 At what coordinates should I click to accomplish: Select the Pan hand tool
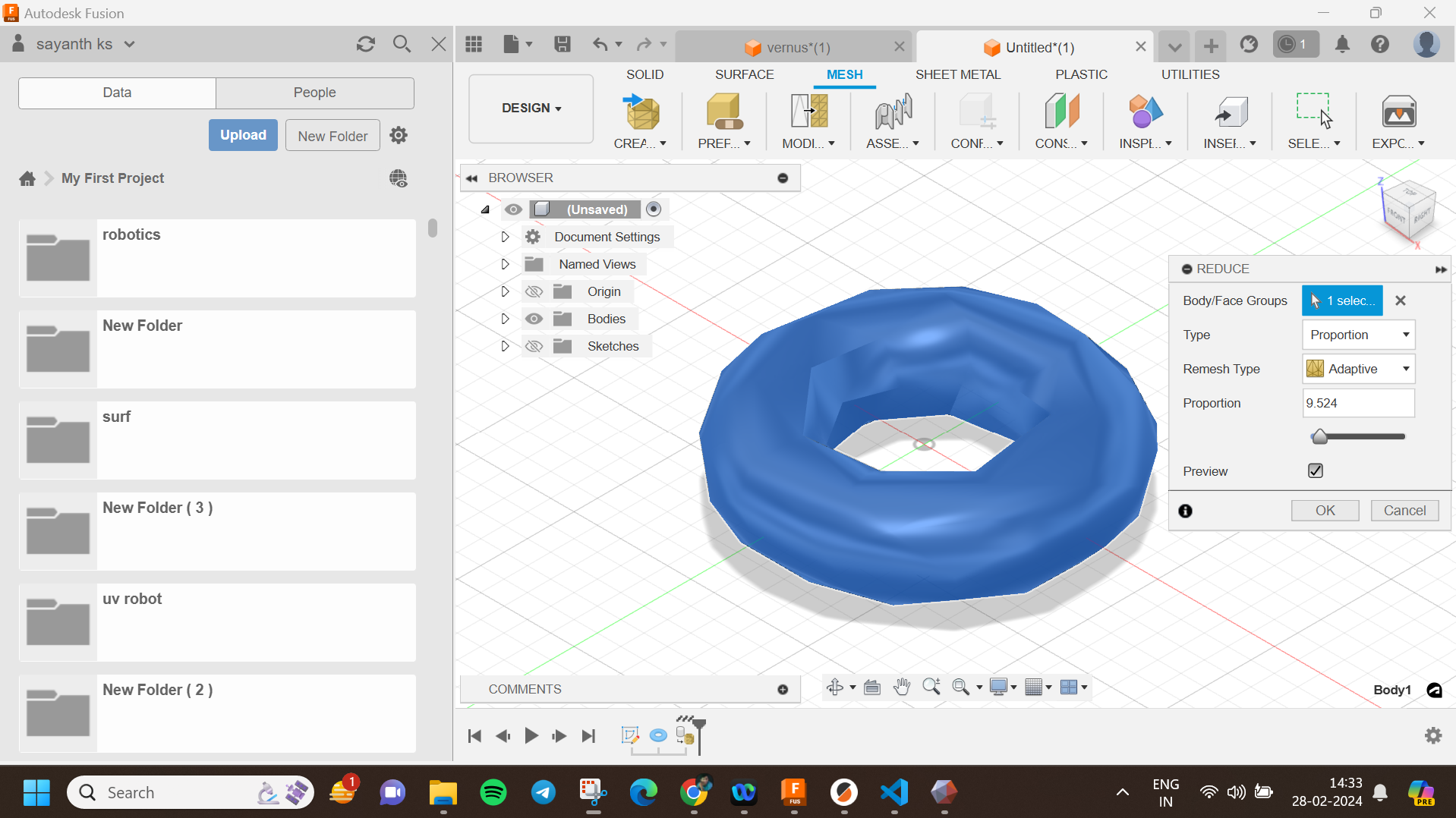(x=901, y=687)
